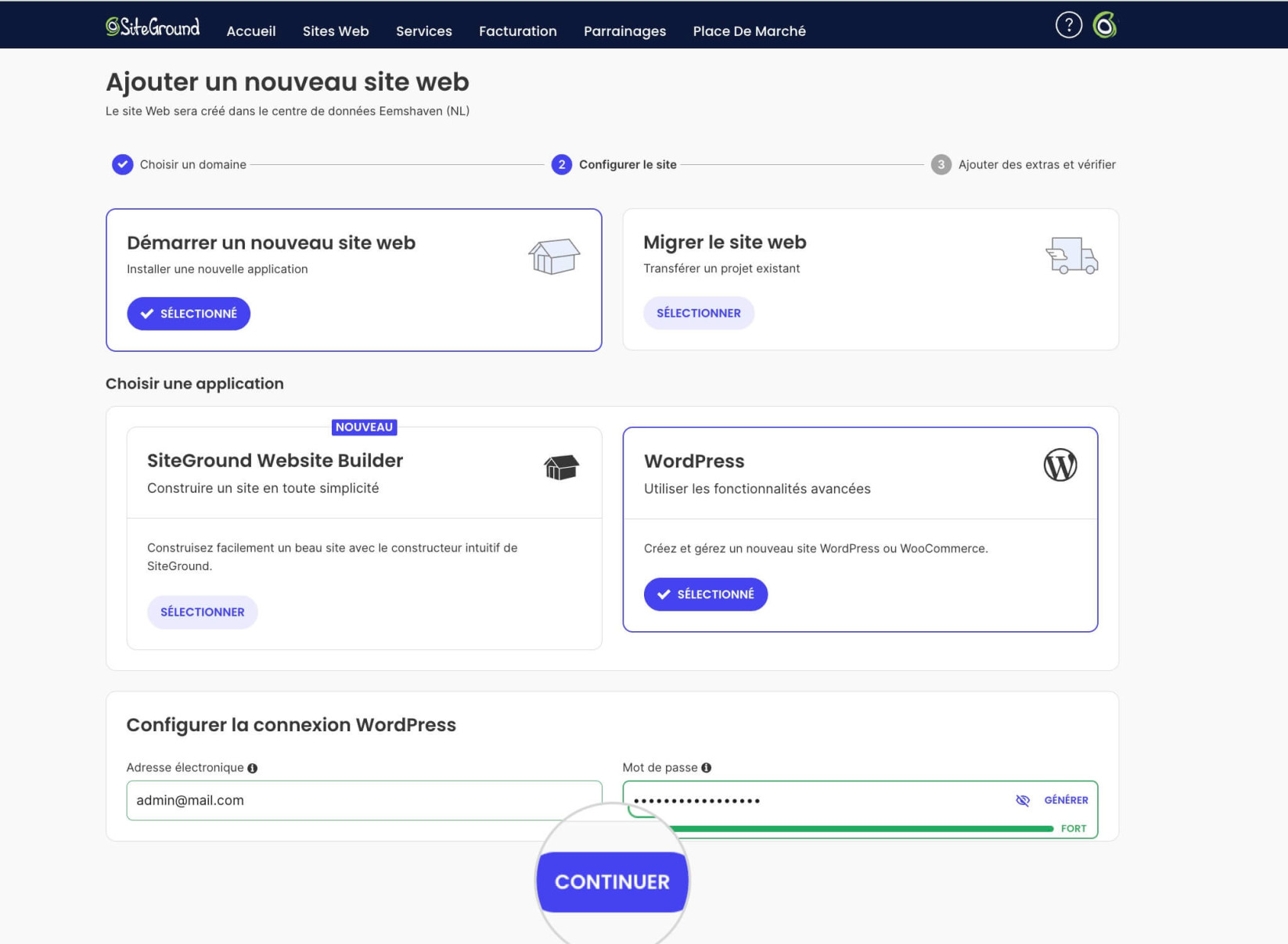Open Parrainages menu

pos(624,31)
